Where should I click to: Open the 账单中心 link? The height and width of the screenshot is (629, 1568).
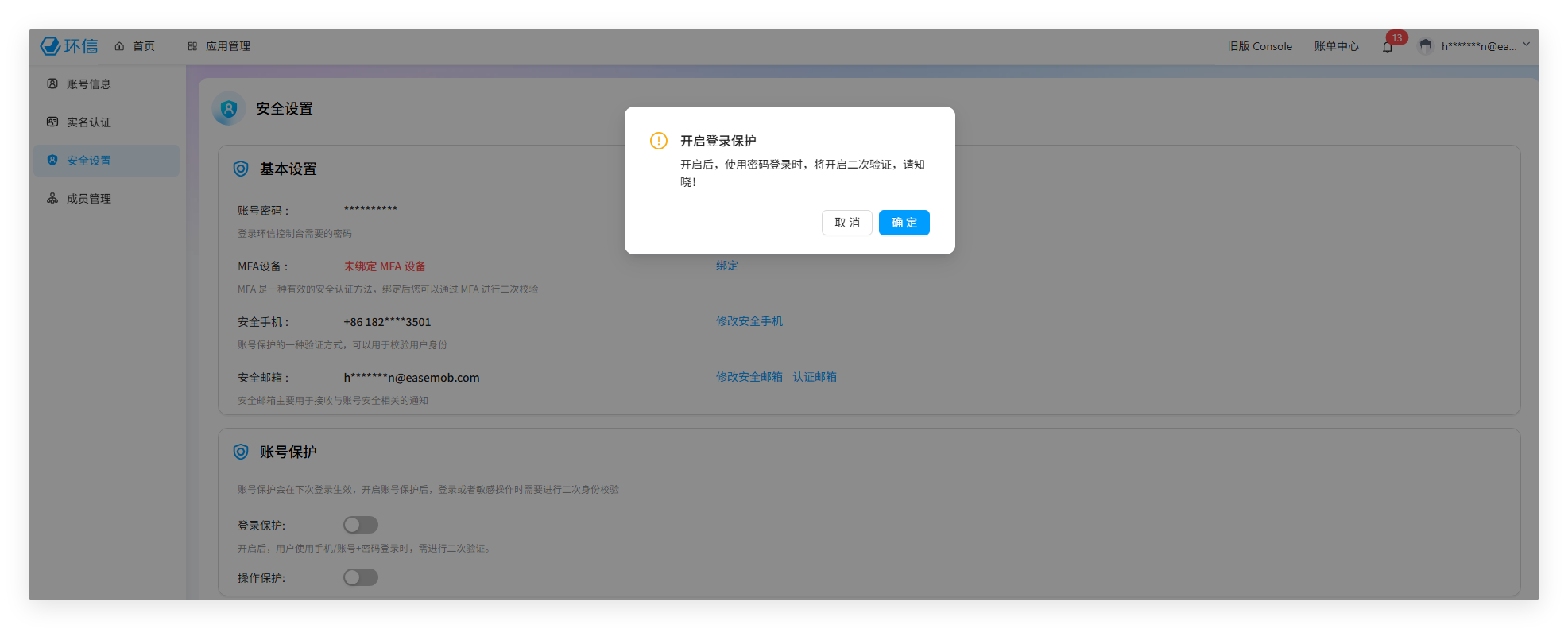[x=1336, y=46]
